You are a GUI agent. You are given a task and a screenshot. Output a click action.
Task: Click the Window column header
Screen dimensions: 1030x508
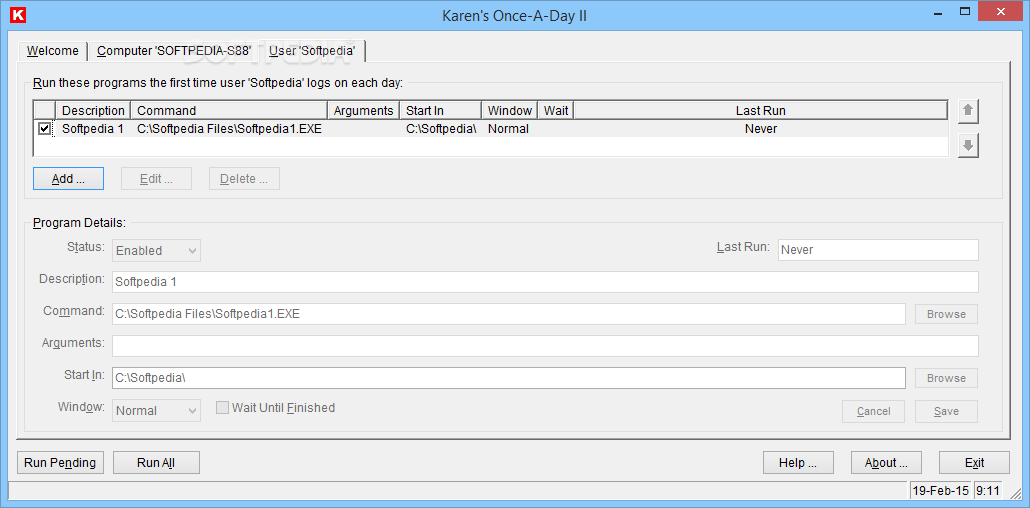pyautogui.click(x=510, y=110)
